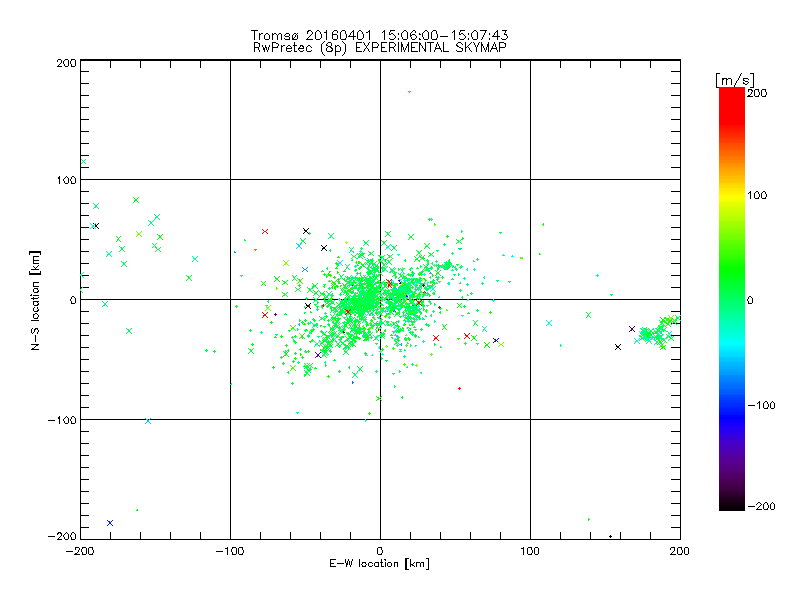The width and height of the screenshot is (800, 600).
Task: Select the colorbar tick label '0'
Action: pyautogui.click(x=750, y=300)
